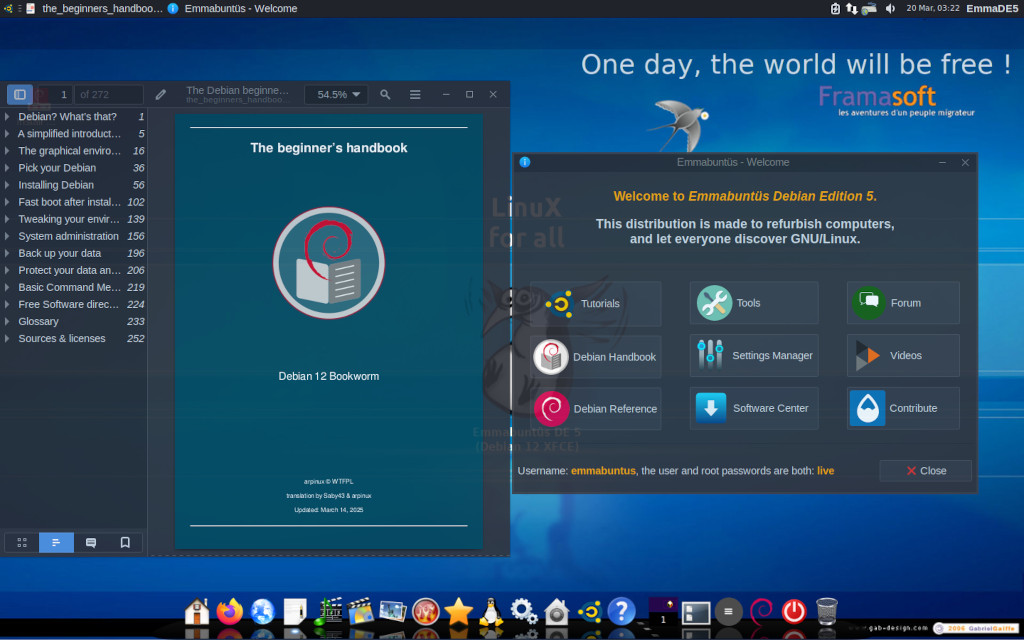Open the trash from the dock
Screen dimensions: 1024x640
tap(827, 612)
